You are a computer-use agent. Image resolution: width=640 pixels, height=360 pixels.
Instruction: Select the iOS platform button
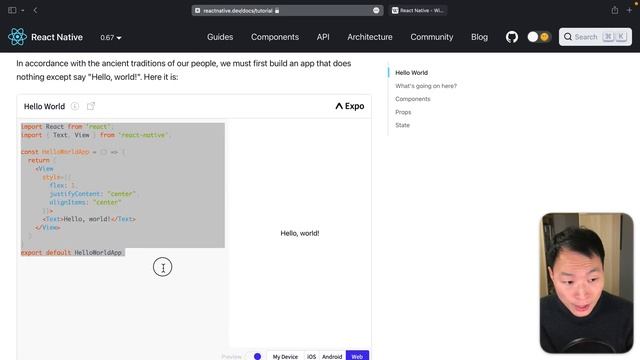click(311, 356)
